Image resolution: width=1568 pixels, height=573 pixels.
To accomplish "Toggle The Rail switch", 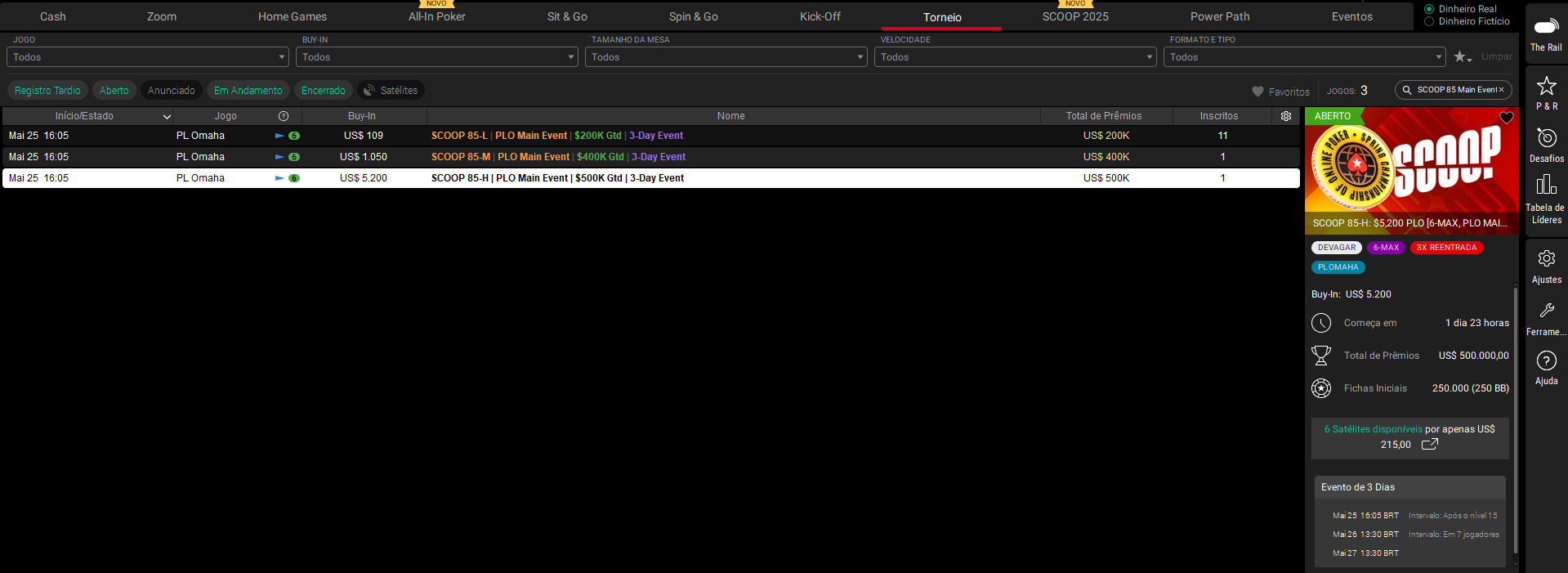I will pos(1546,26).
